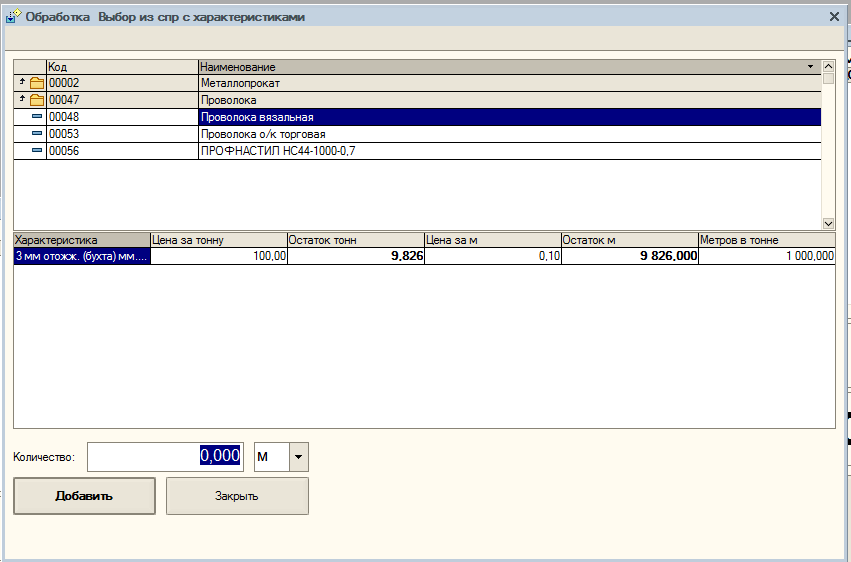
Task: Expand the Проволока folder tree node
Action: pos(22,100)
